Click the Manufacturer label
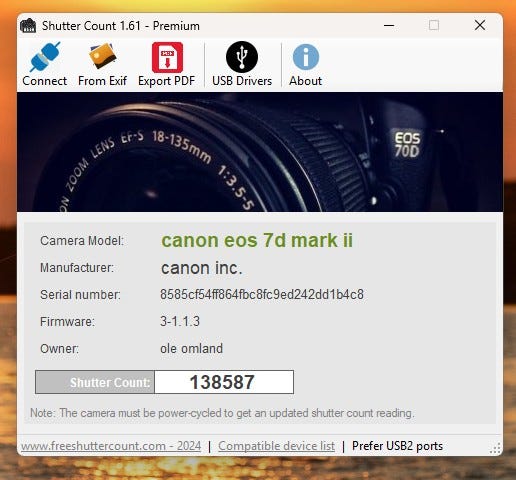 [77, 268]
